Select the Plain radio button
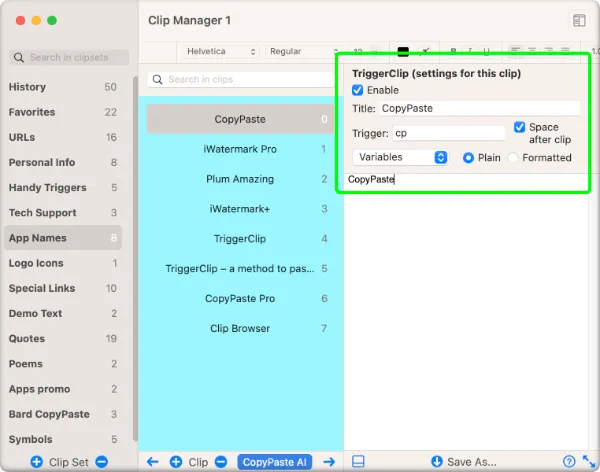 tap(468, 158)
